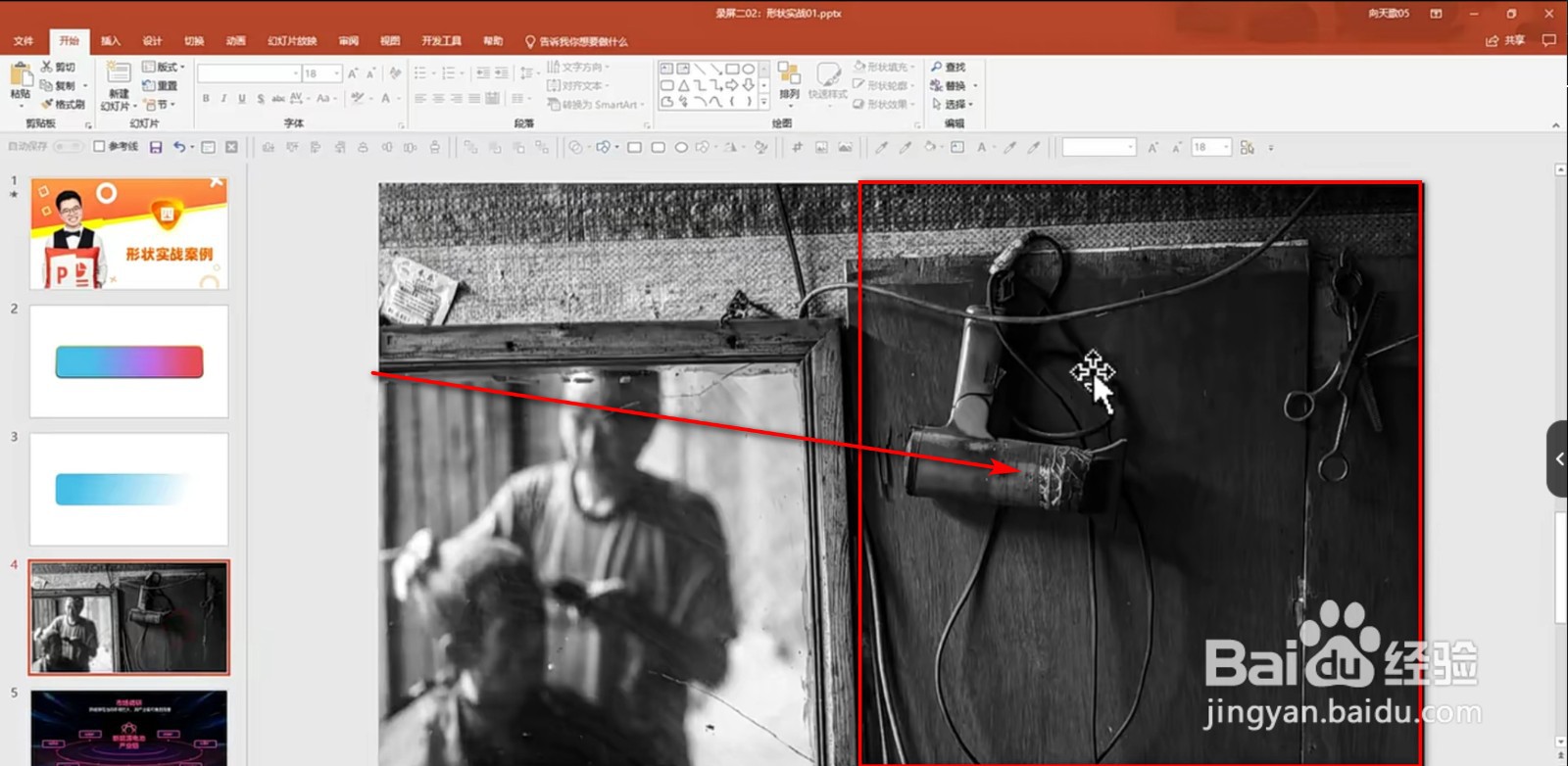Collapse the ribbon with the chevron

tap(1555, 125)
